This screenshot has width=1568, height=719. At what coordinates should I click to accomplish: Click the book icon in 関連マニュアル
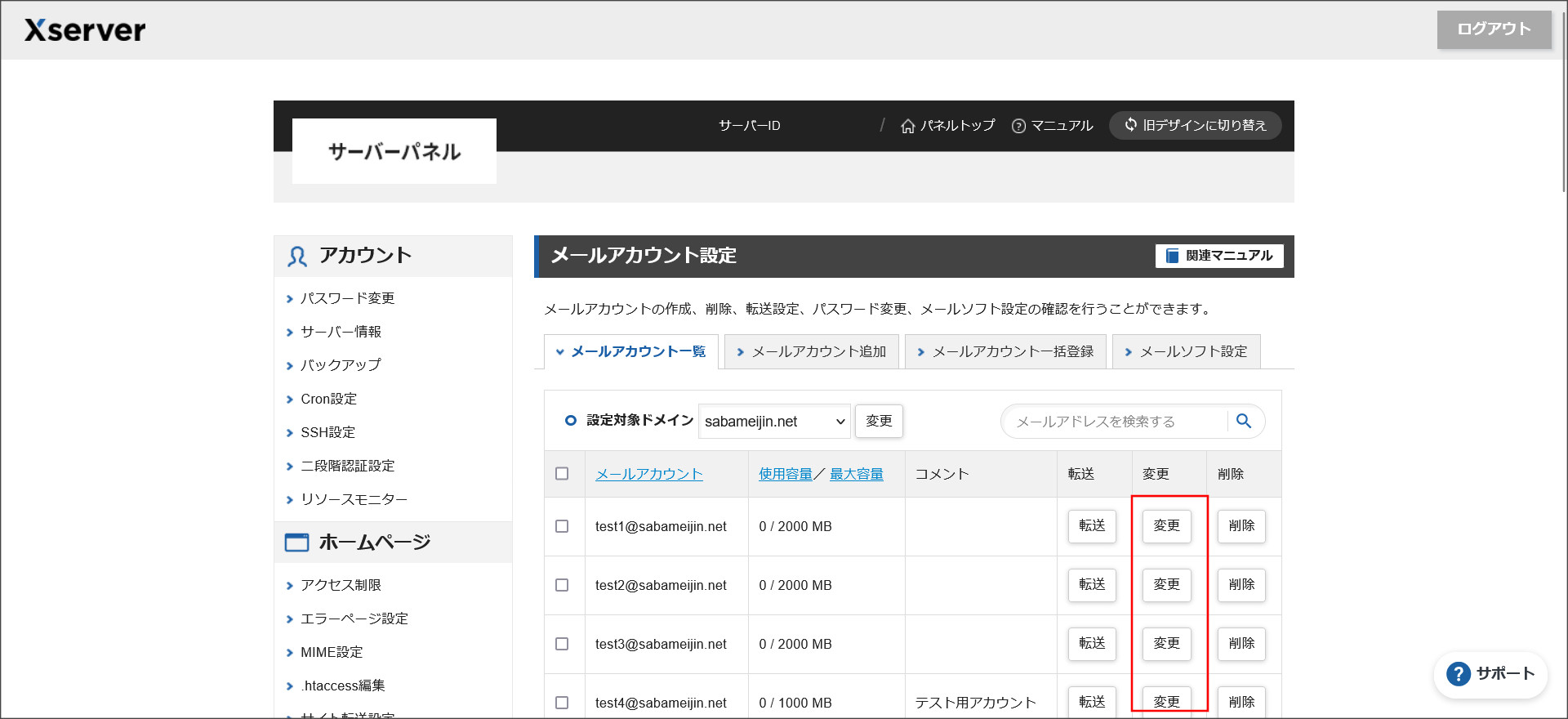pyautogui.click(x=1172, y=256)
